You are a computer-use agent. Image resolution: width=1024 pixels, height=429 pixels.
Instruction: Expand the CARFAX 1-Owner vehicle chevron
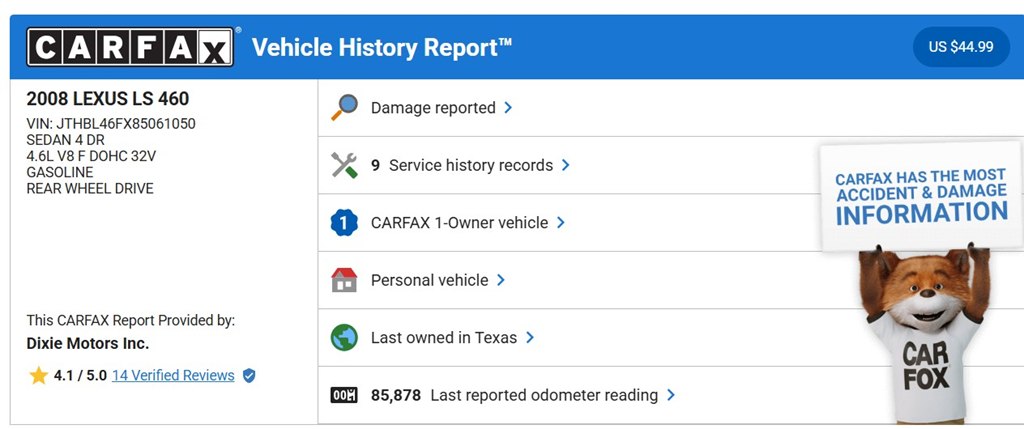point(560,223)
